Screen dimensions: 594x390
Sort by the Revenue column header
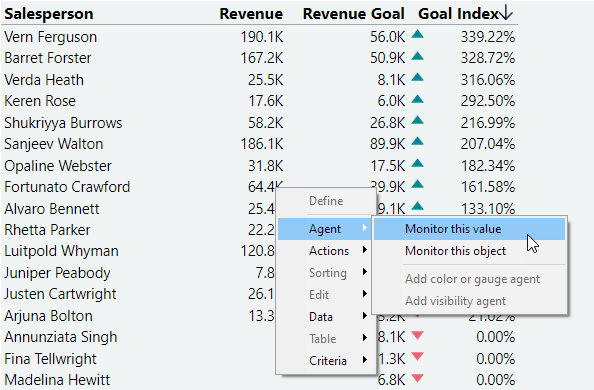(251, 14)
